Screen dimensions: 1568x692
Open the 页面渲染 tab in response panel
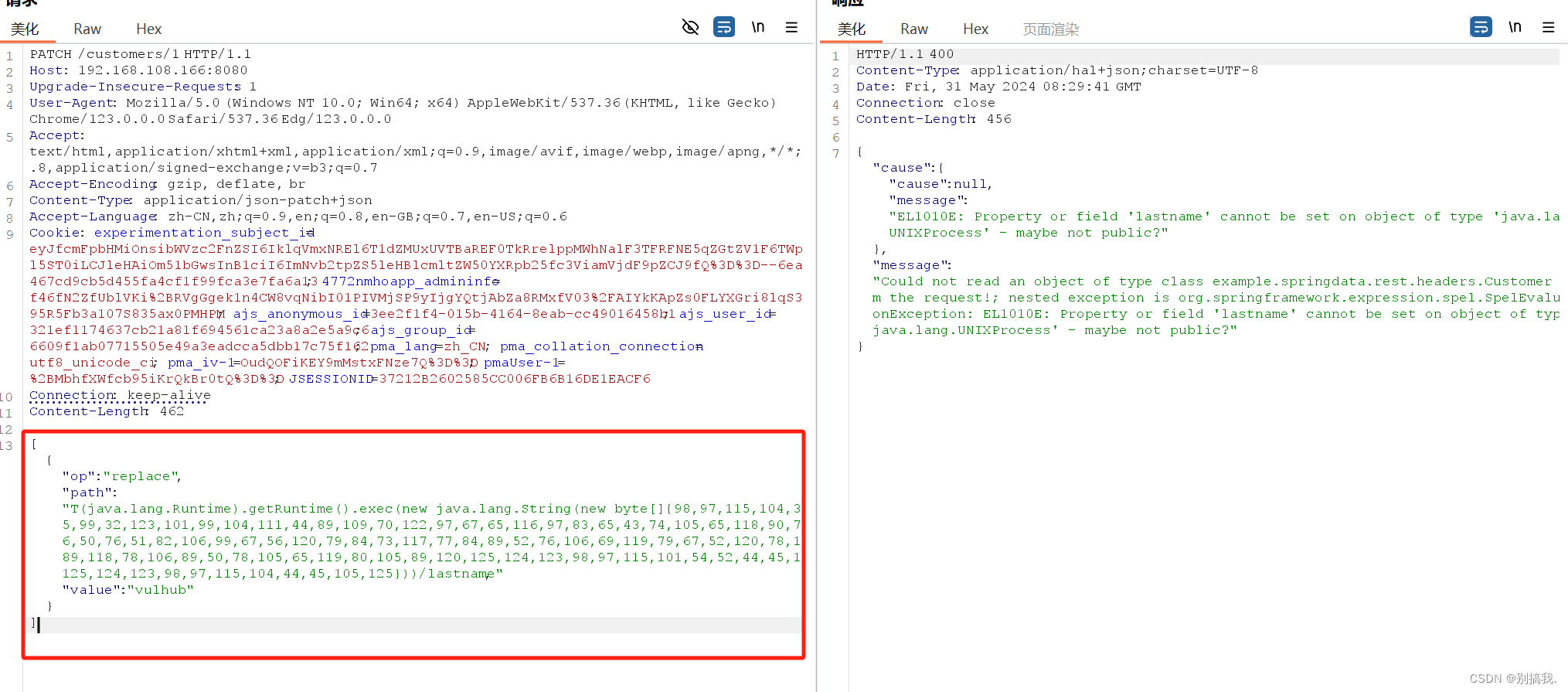pyautogui.click(x=1051, y=29)
